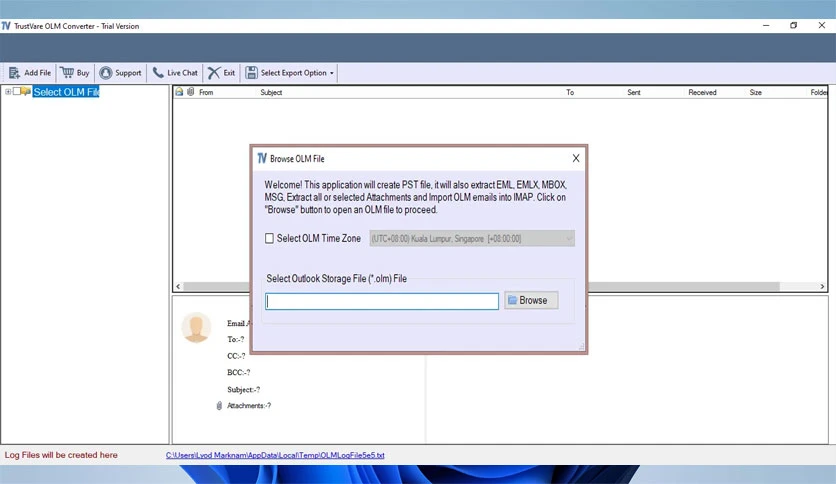Screen dimensions: 836x484
Task: Open the Buy cart option
Action: click(75, 72)
